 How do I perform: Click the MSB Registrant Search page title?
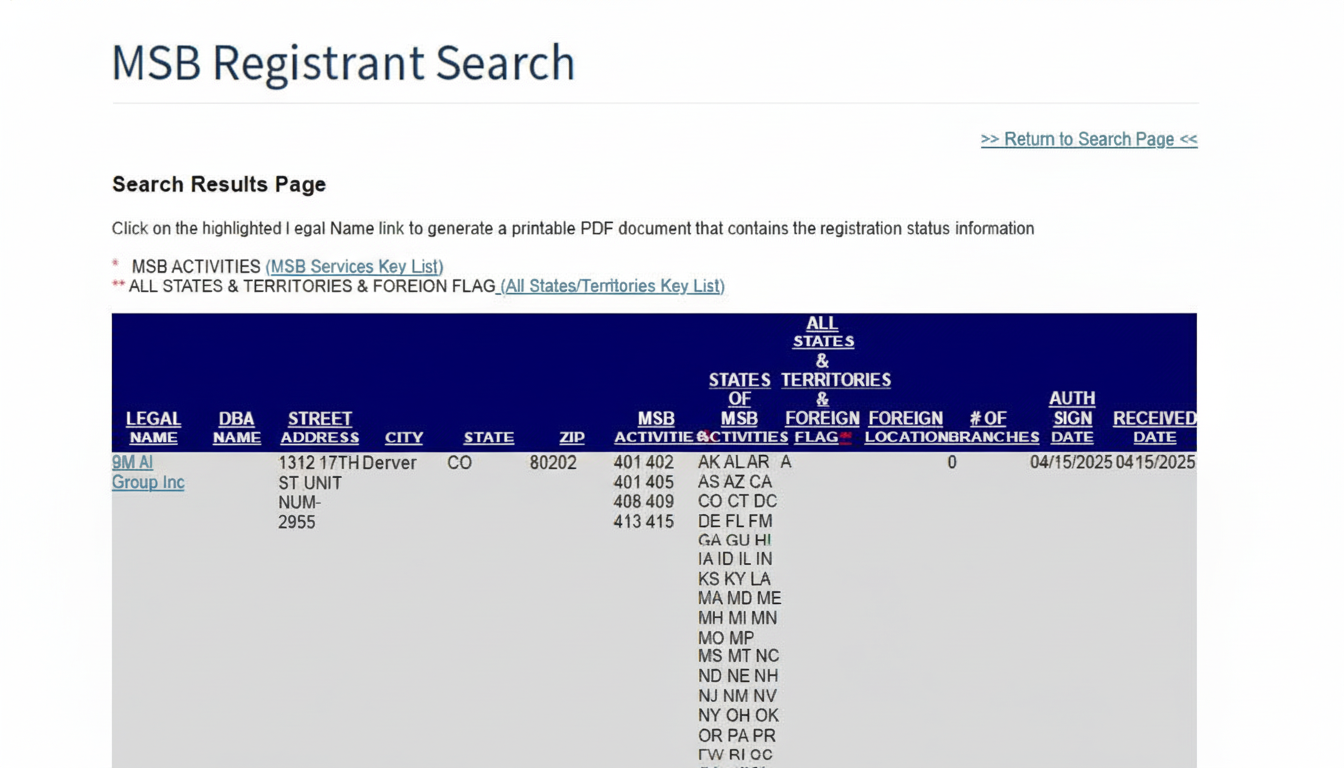click(x=343, y=63)
